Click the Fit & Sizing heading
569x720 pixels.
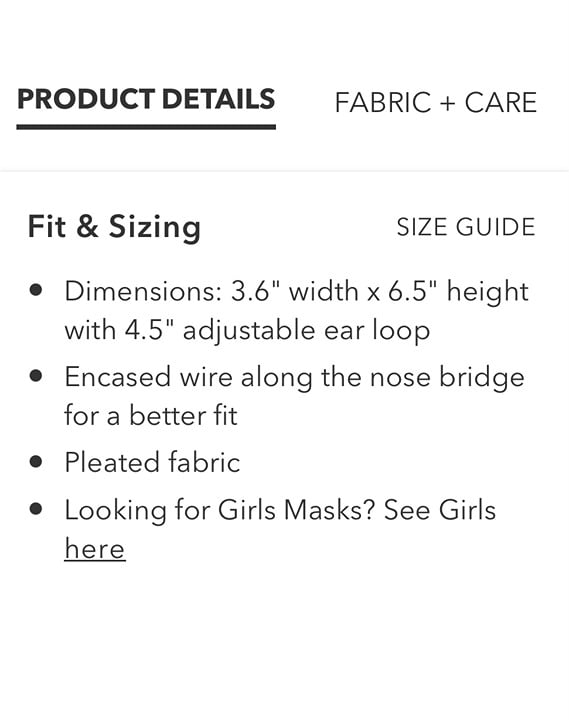[x=114, y=227]
